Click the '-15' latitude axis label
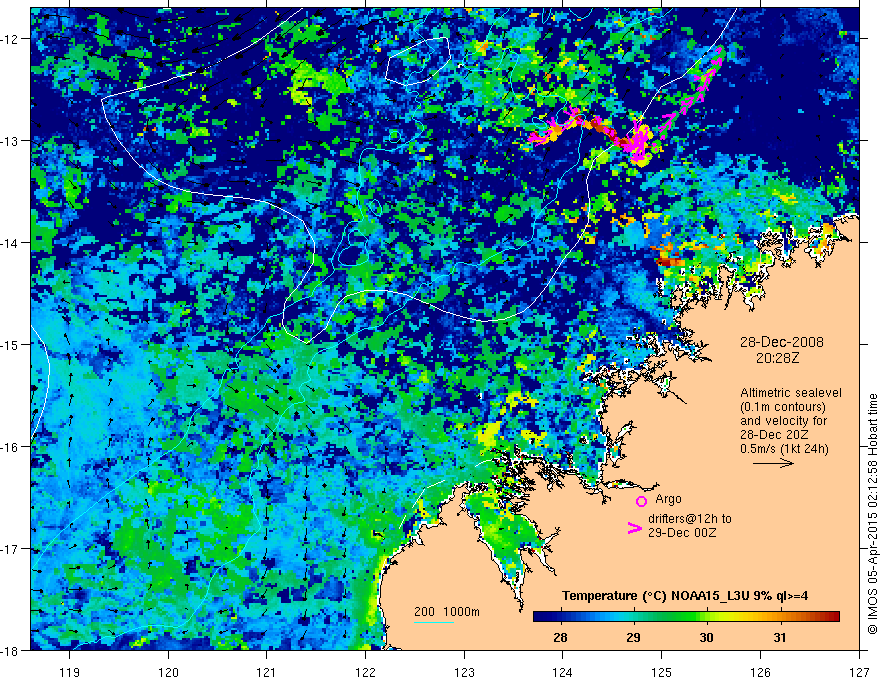880x680 pixels. (x=10, y=344)
